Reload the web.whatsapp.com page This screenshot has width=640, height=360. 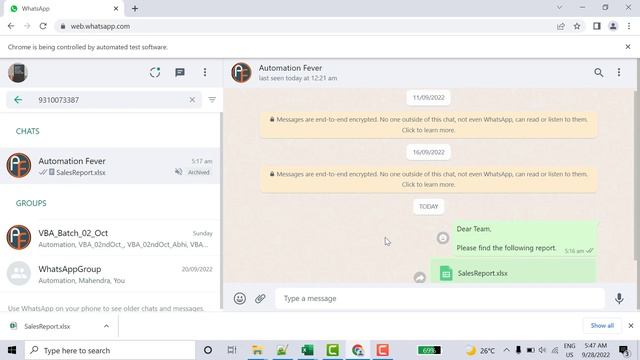point(43,26)
